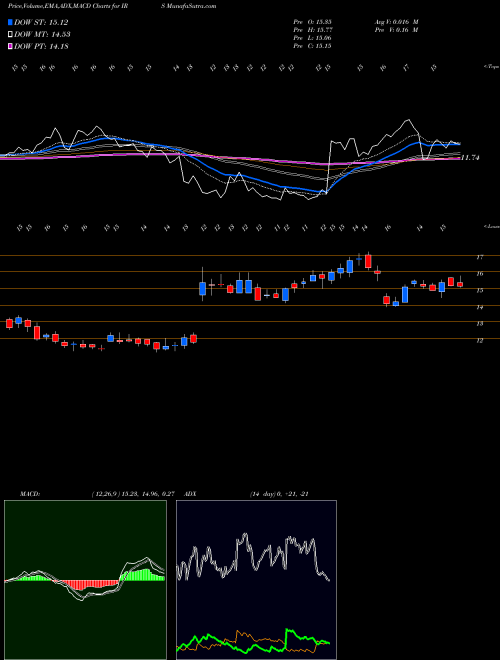Click the 'Pre C: 15.15' close value
The width and height of the screenshot is (500, 660).
312,46
